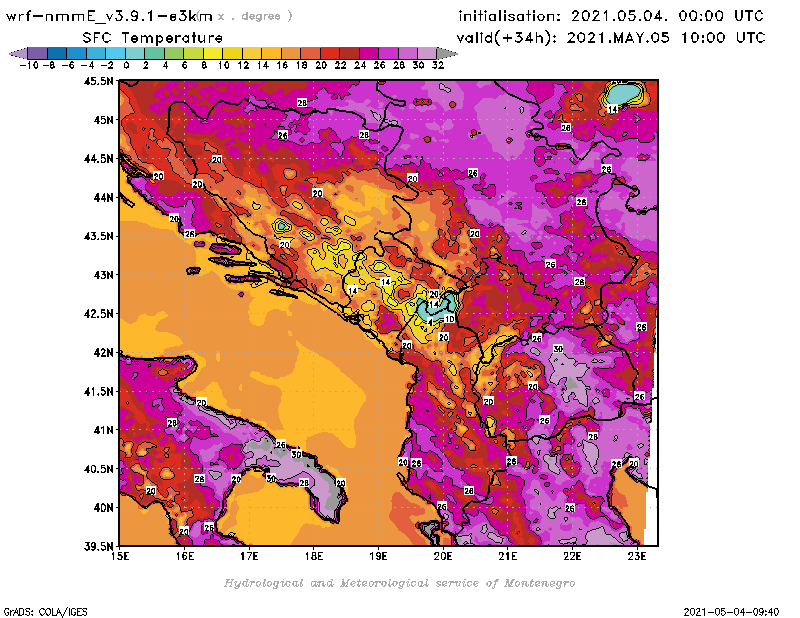Select the orchid swatch between 28 and 30

pos(408,53)
